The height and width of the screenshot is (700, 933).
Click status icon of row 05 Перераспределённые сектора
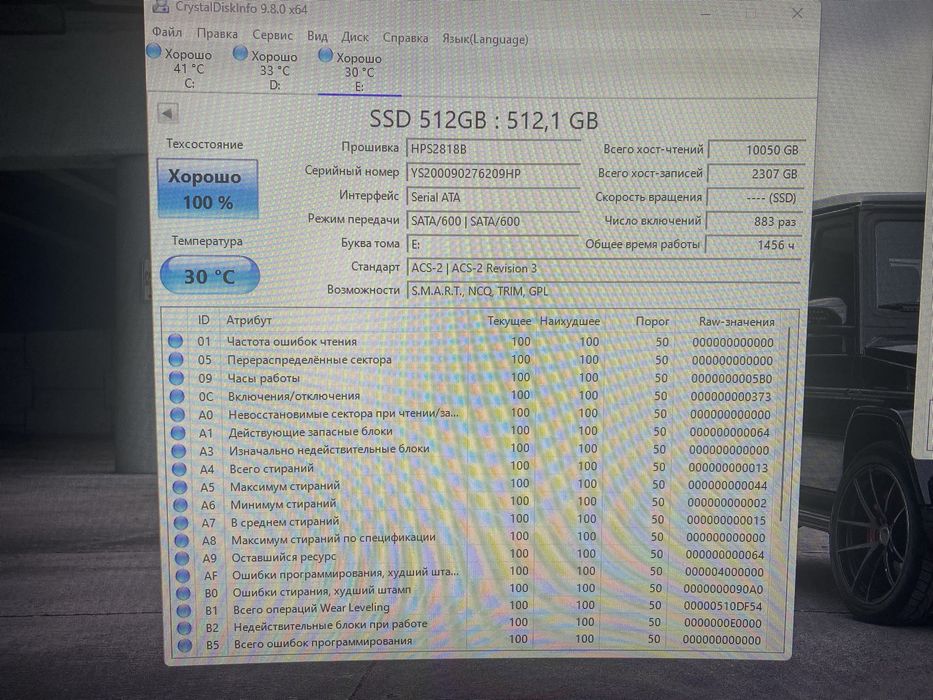coord(176,359)
